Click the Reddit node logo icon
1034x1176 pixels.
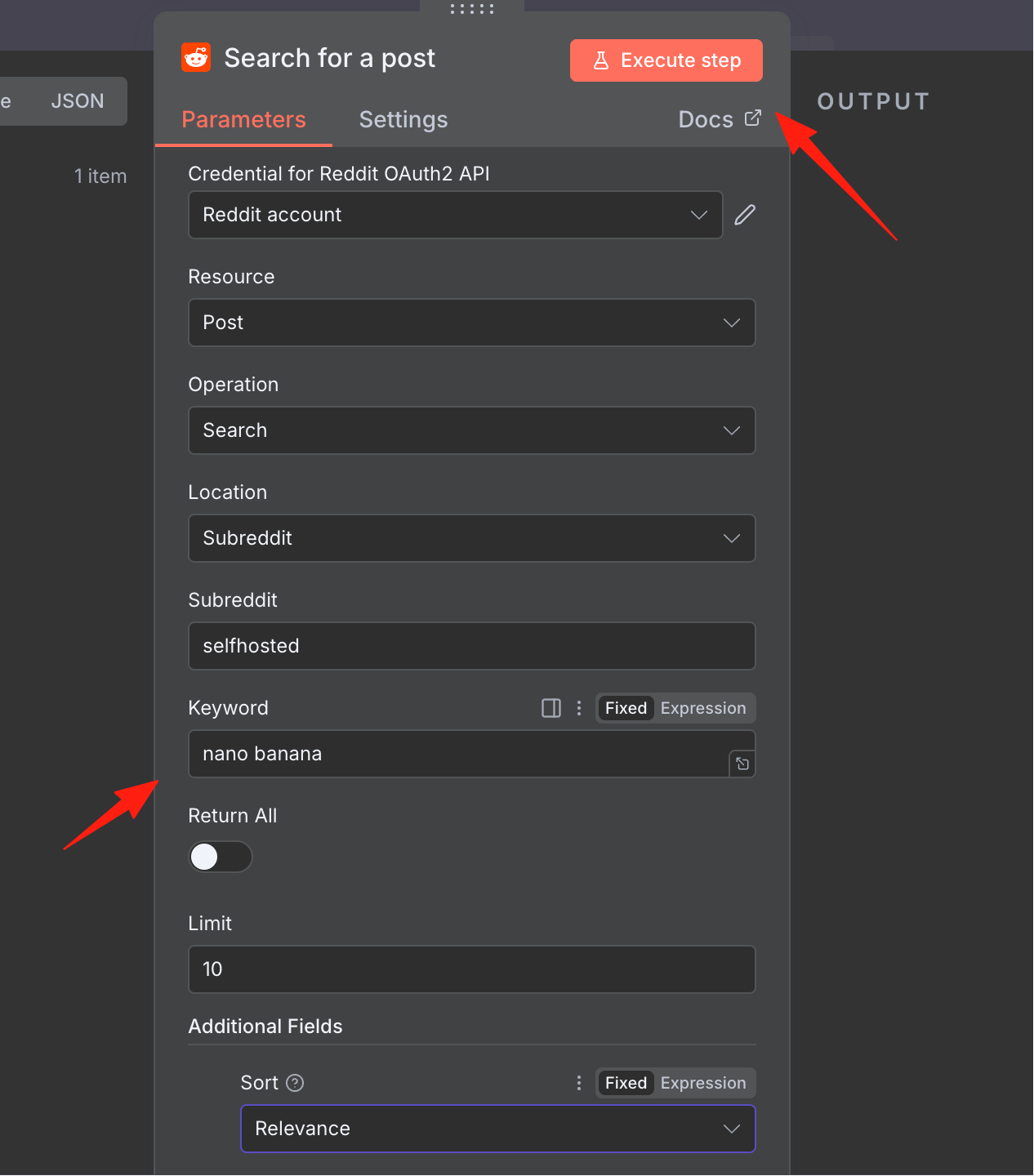[x=196, y=57]
